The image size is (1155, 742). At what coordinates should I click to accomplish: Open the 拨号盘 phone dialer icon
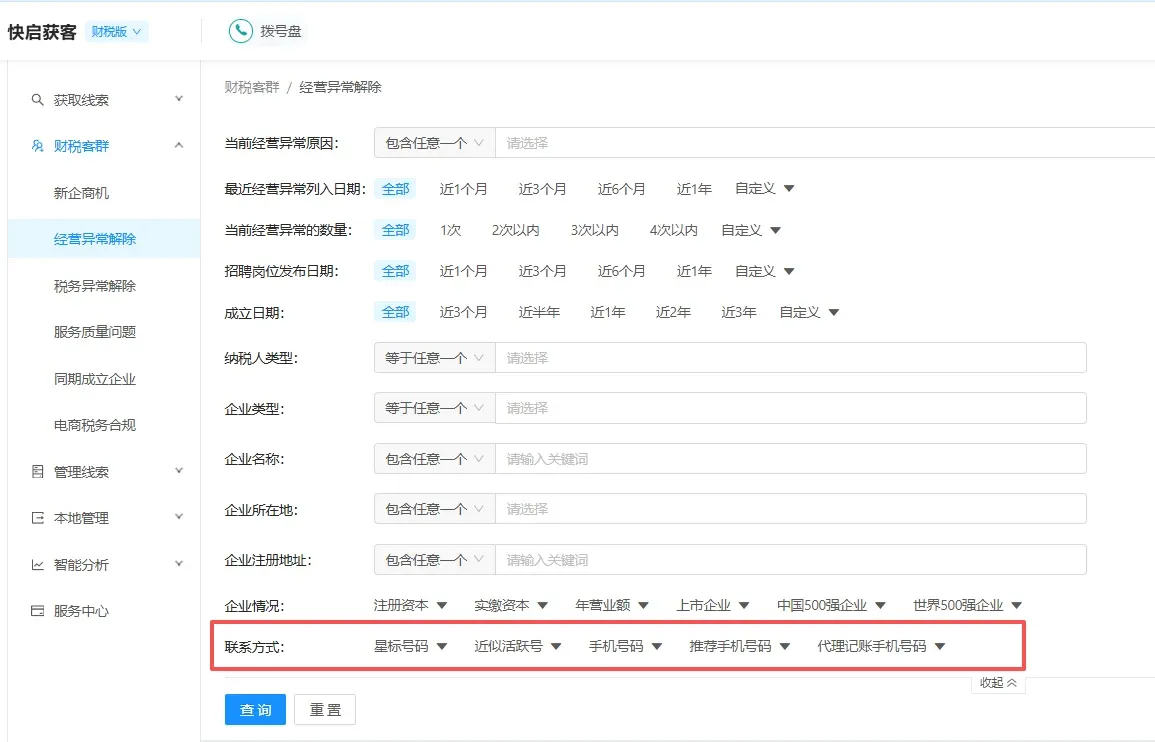[x=240, y=31]
